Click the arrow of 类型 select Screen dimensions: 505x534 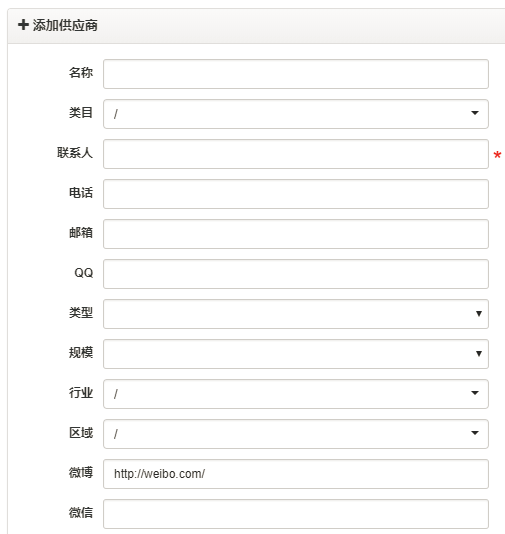[x=479, y=314]
